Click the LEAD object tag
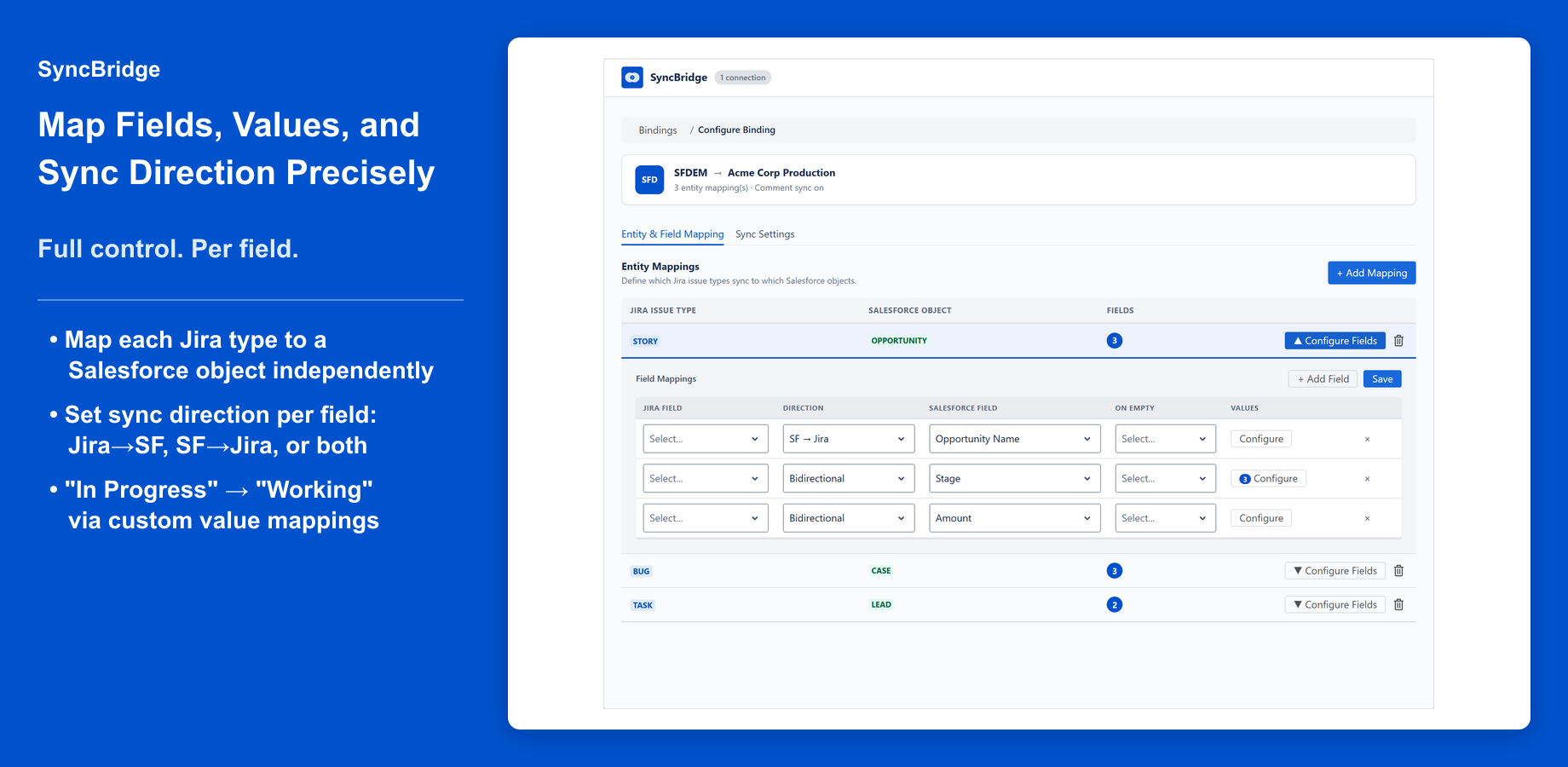 click(881, 605)
